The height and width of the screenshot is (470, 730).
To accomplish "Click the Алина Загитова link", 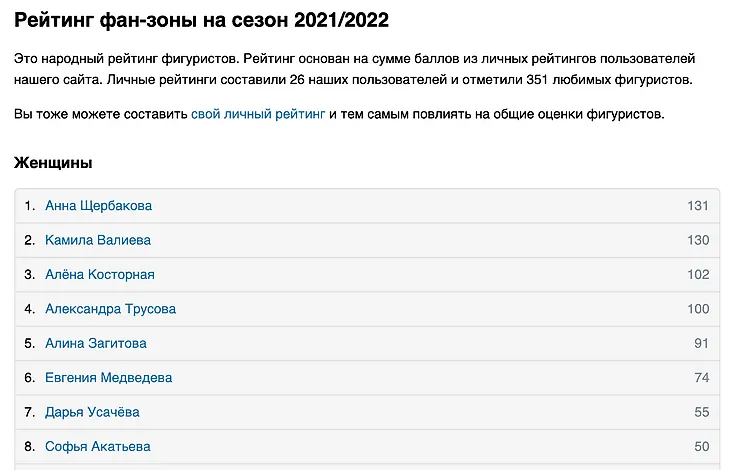I will [96, 343].
